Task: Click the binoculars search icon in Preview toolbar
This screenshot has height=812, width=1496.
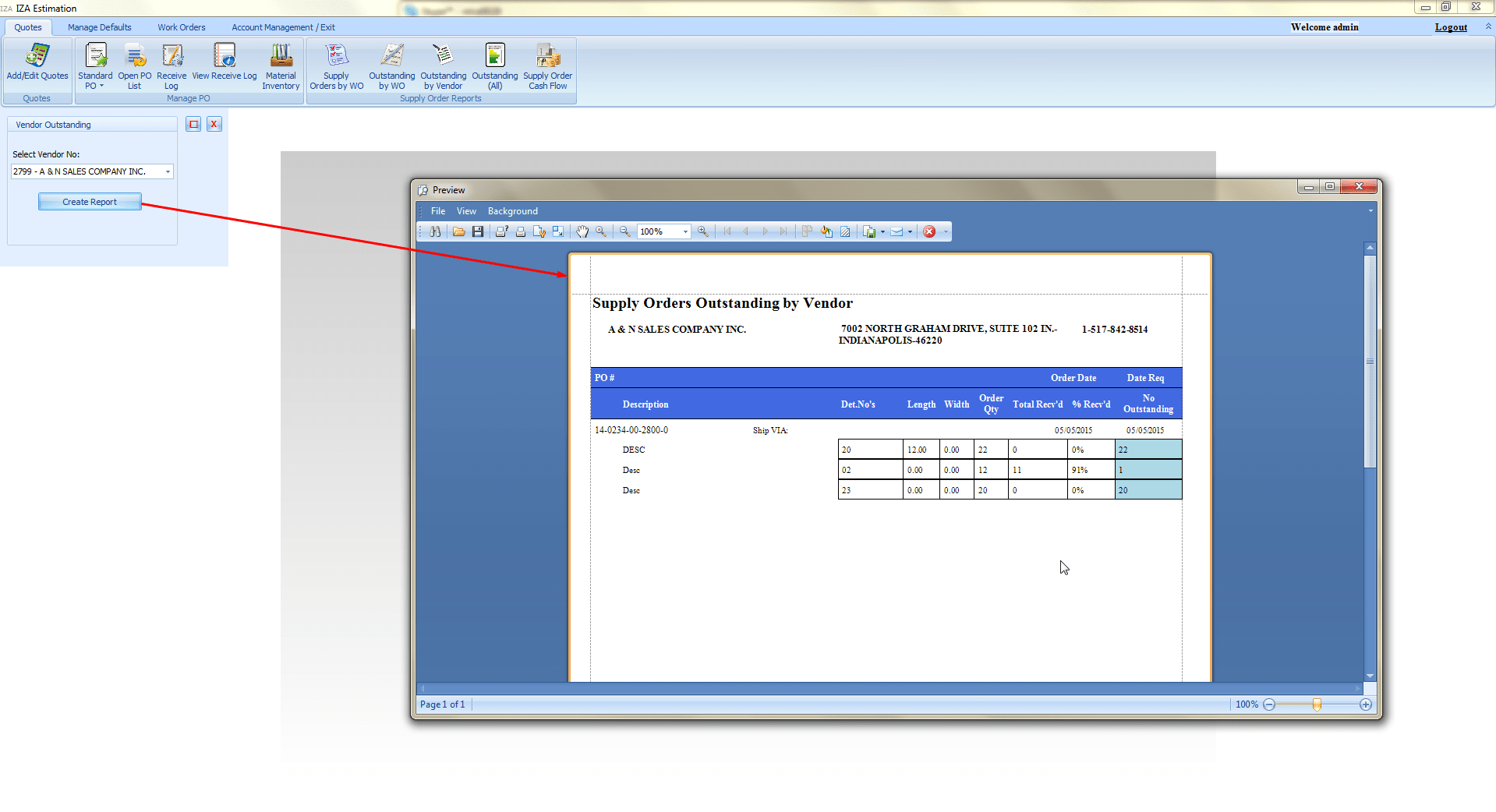Action: (435, 231)
